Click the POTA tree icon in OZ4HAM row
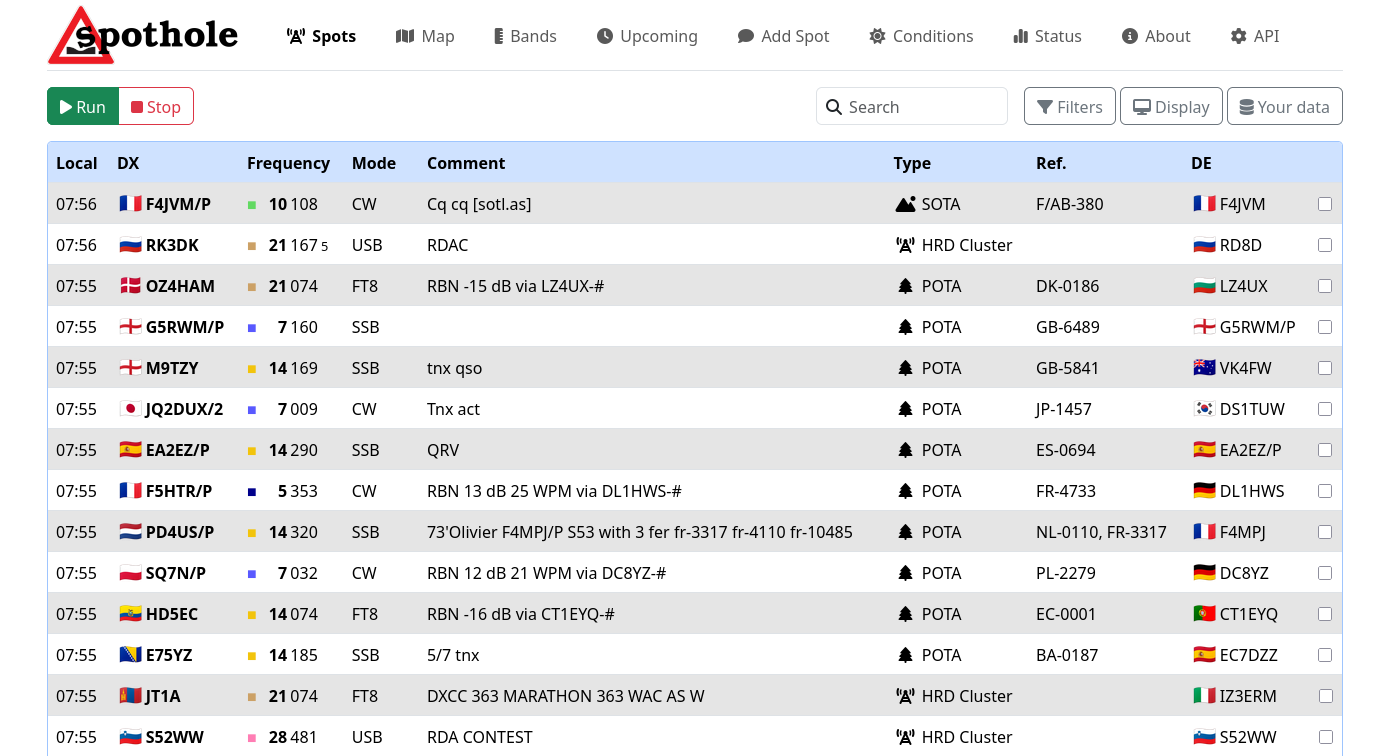 [905, 286]
